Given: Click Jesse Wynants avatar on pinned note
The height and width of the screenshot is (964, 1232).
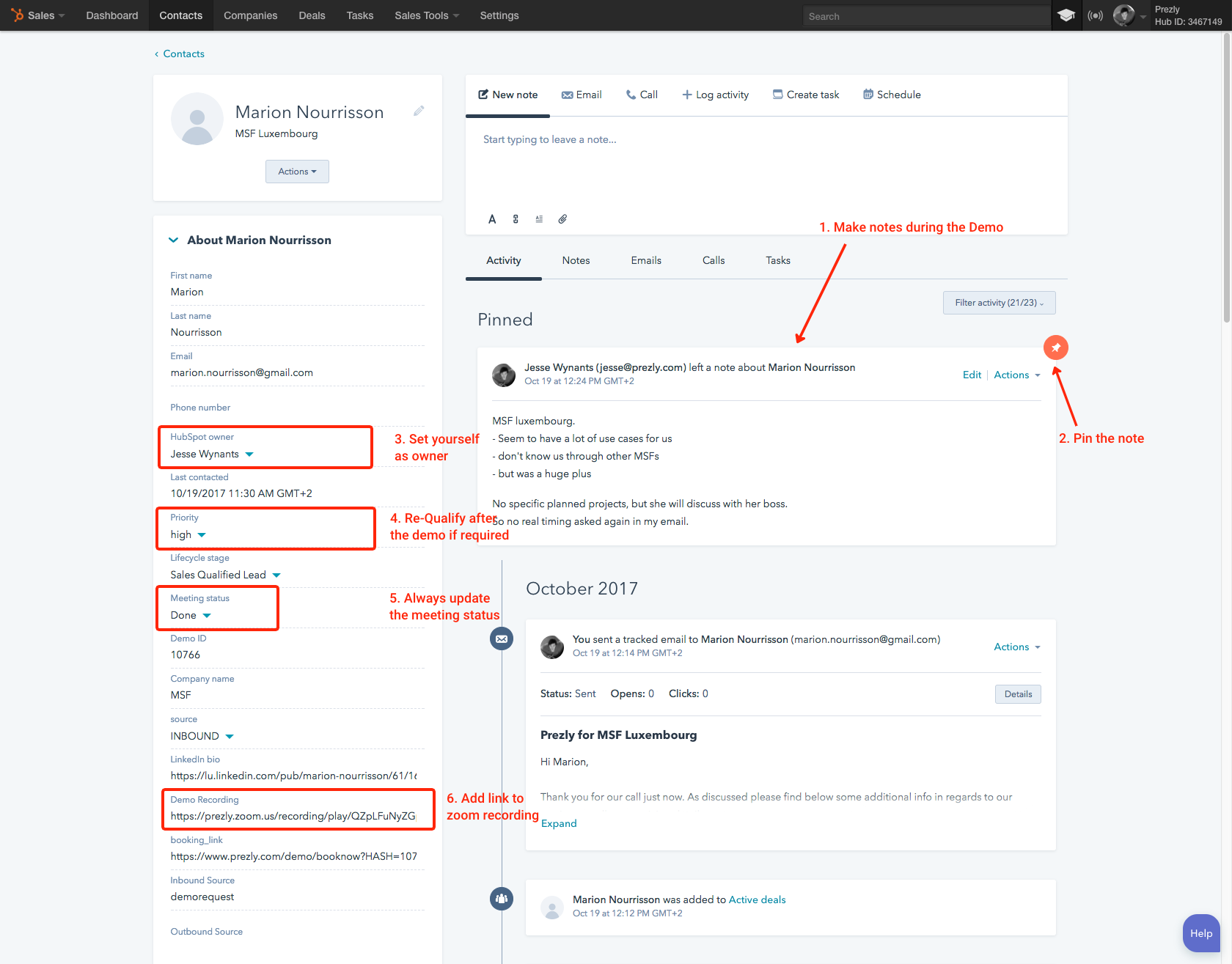Looking at the screenshot, I should point(504,375).
